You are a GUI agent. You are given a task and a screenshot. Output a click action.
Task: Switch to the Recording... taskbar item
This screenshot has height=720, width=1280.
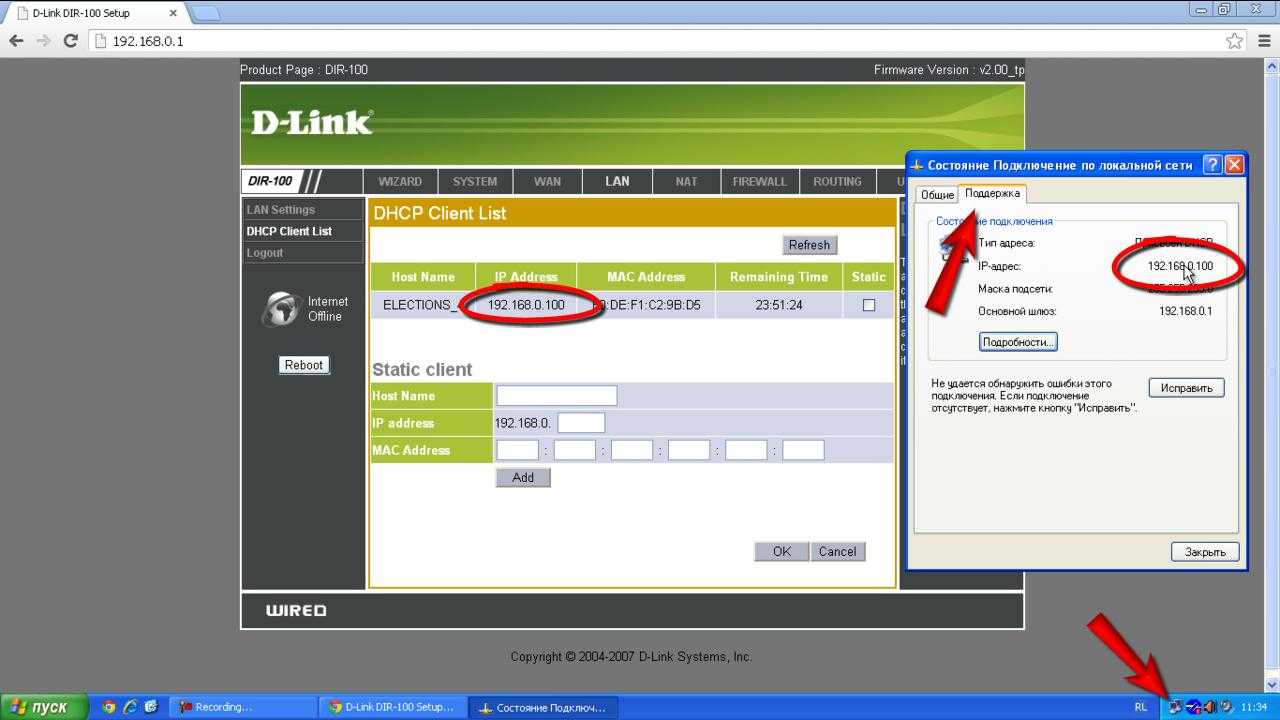coord(242,707)
